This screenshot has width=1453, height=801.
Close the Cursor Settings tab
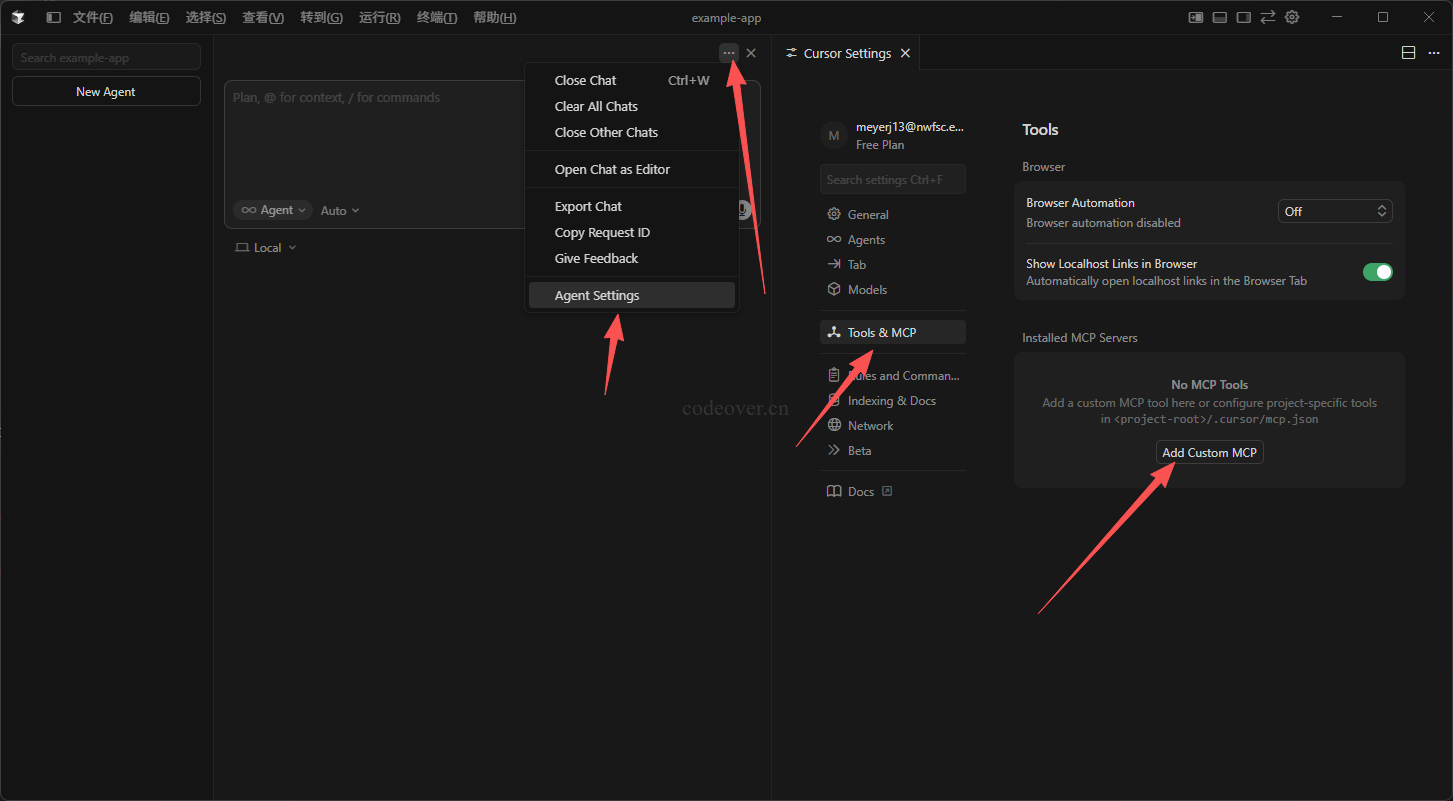click(905, 53)
